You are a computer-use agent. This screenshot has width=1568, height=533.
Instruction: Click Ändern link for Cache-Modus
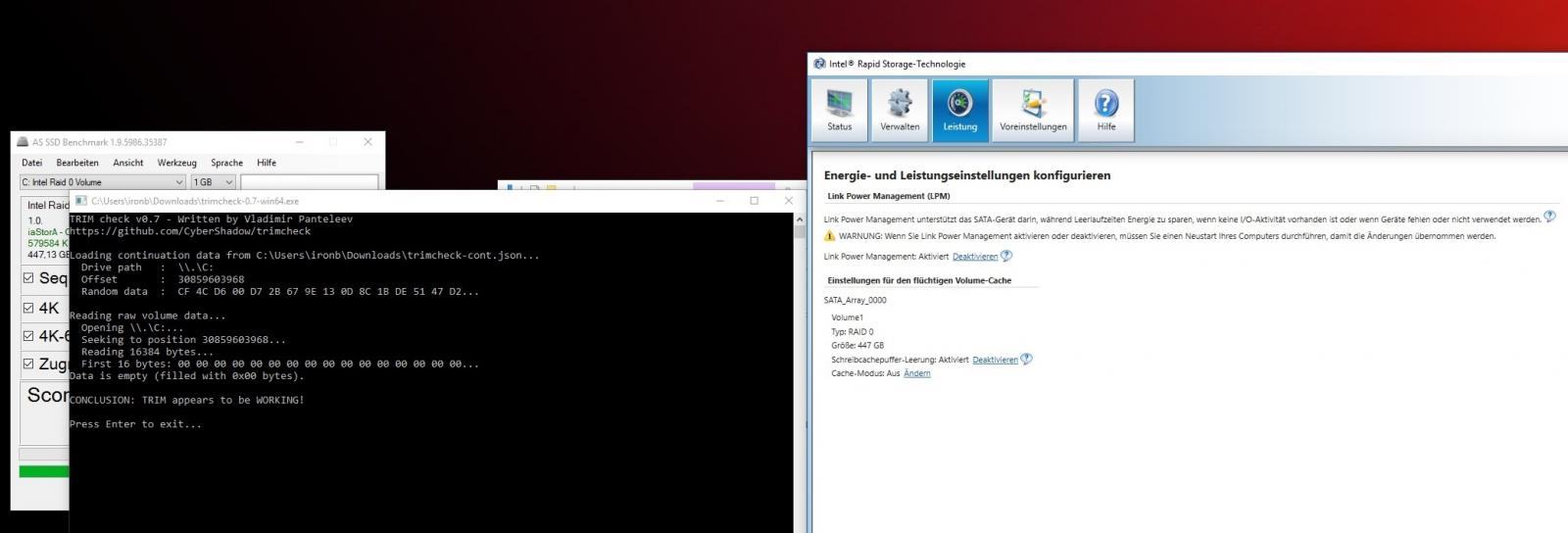pos(917,373)
